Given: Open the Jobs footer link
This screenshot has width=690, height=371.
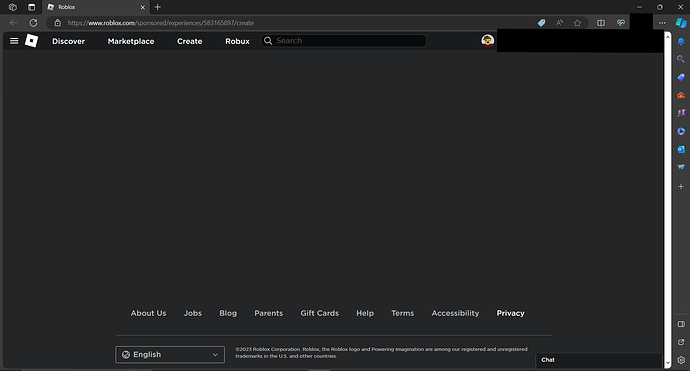Looking at the screenshot, I should tap(193, 313).
